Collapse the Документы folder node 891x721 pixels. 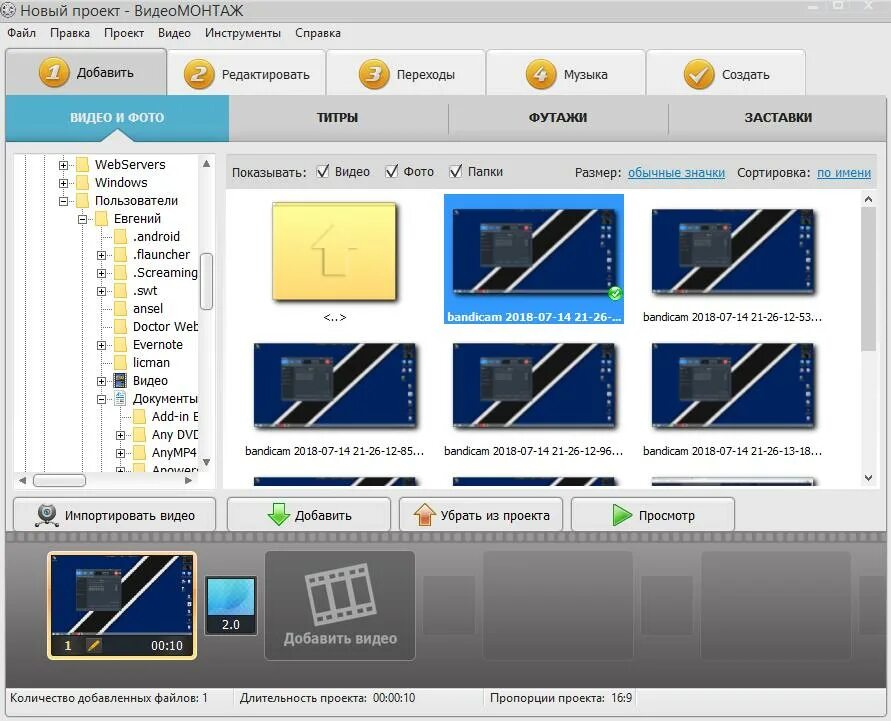tap(101, 399)
